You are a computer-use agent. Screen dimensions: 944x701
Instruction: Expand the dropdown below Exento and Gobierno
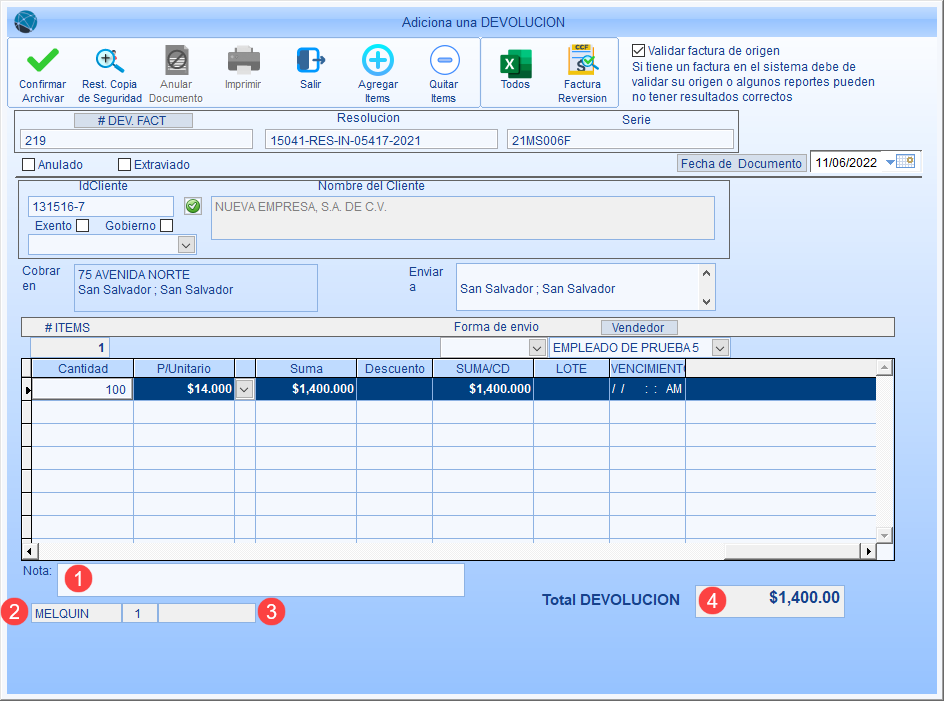click(187, 245)
